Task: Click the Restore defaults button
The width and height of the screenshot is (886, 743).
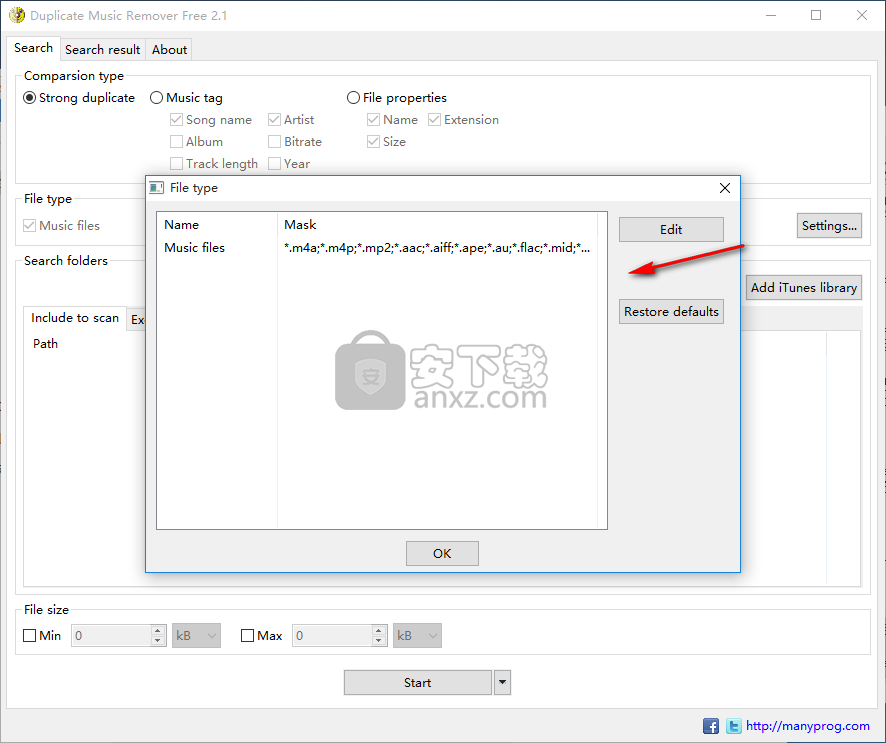Action: (x=671, y=311)
